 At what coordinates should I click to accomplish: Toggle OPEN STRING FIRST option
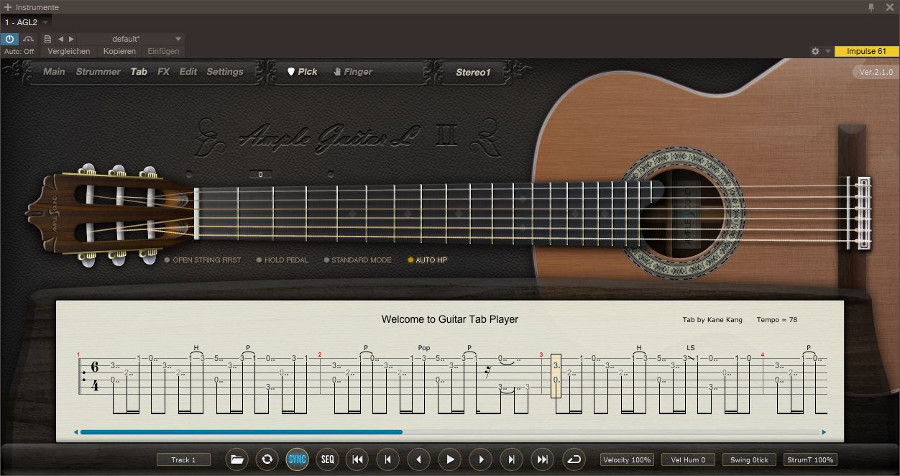pos(203,260)
